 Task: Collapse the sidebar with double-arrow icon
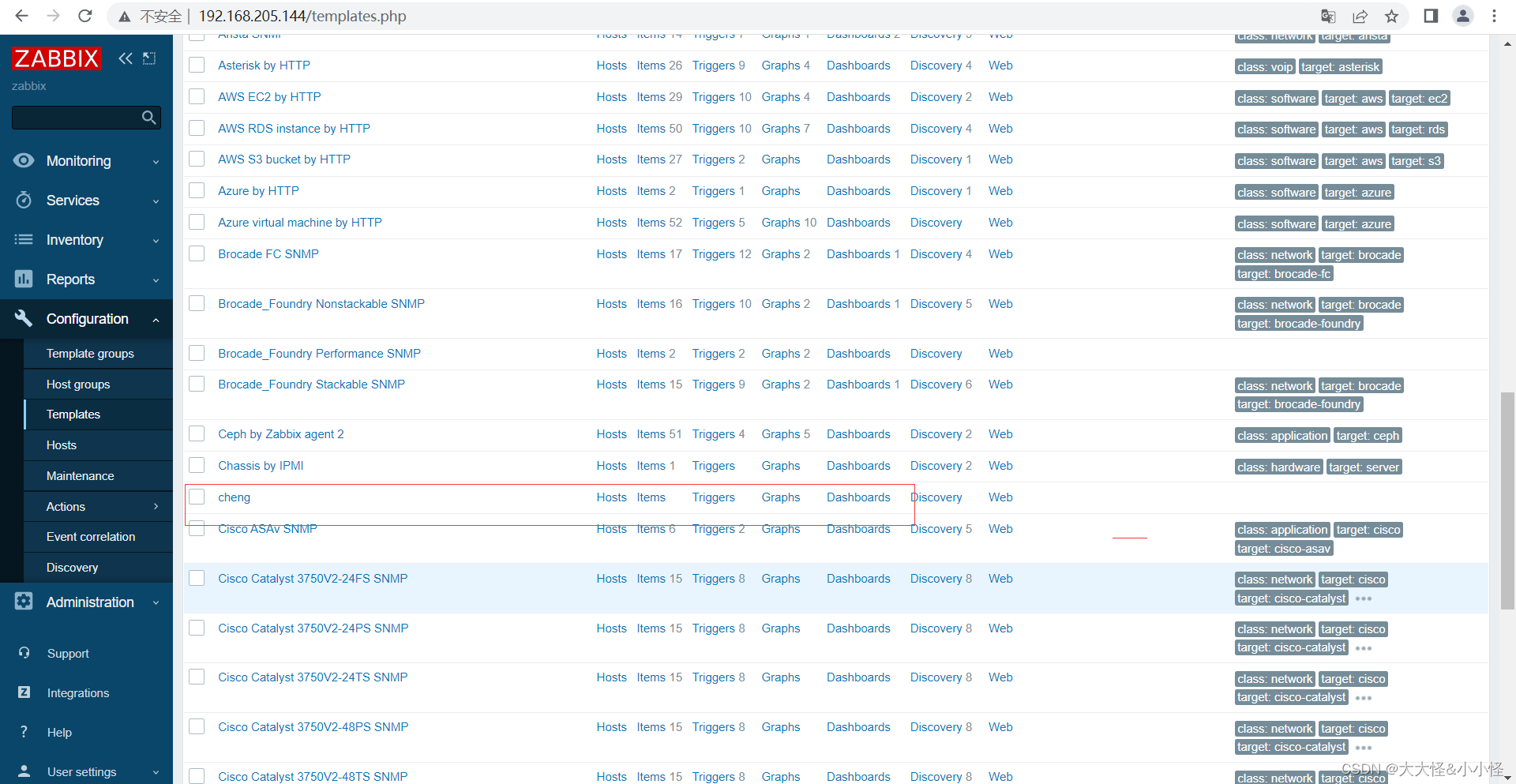[x=126, y=58]
